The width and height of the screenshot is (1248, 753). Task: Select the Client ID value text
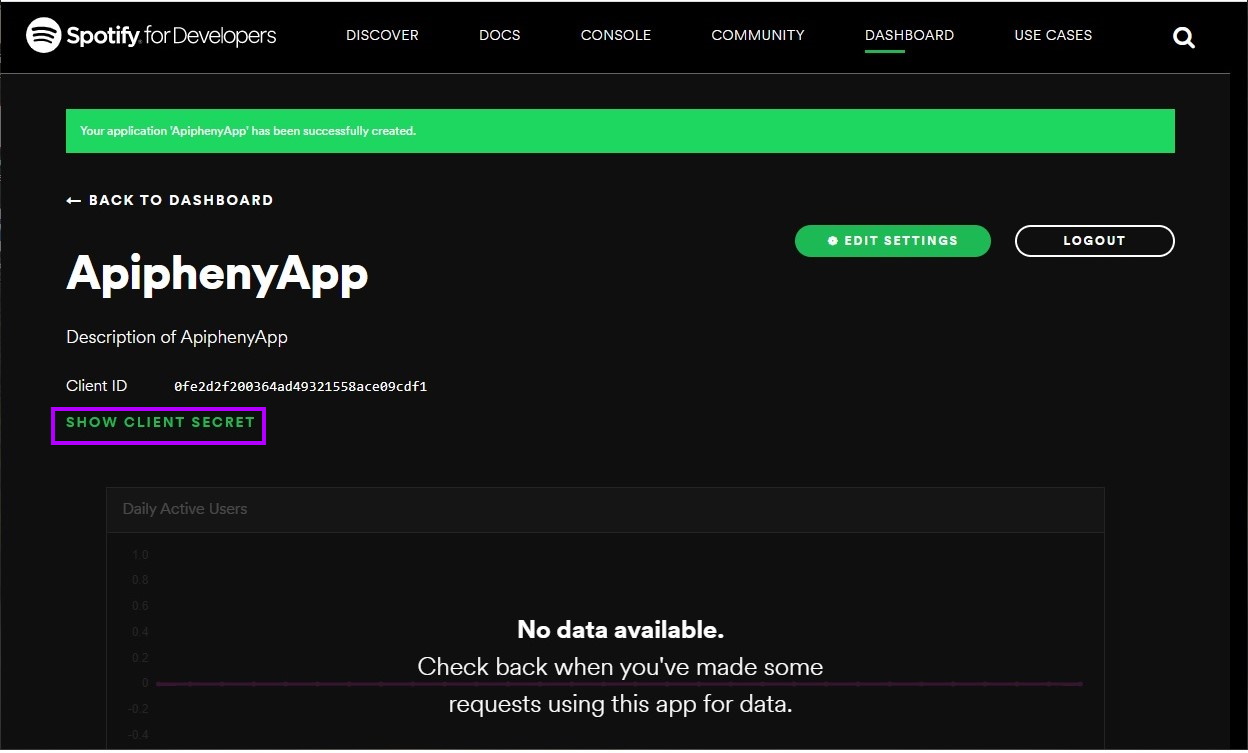tap(301, 386)
